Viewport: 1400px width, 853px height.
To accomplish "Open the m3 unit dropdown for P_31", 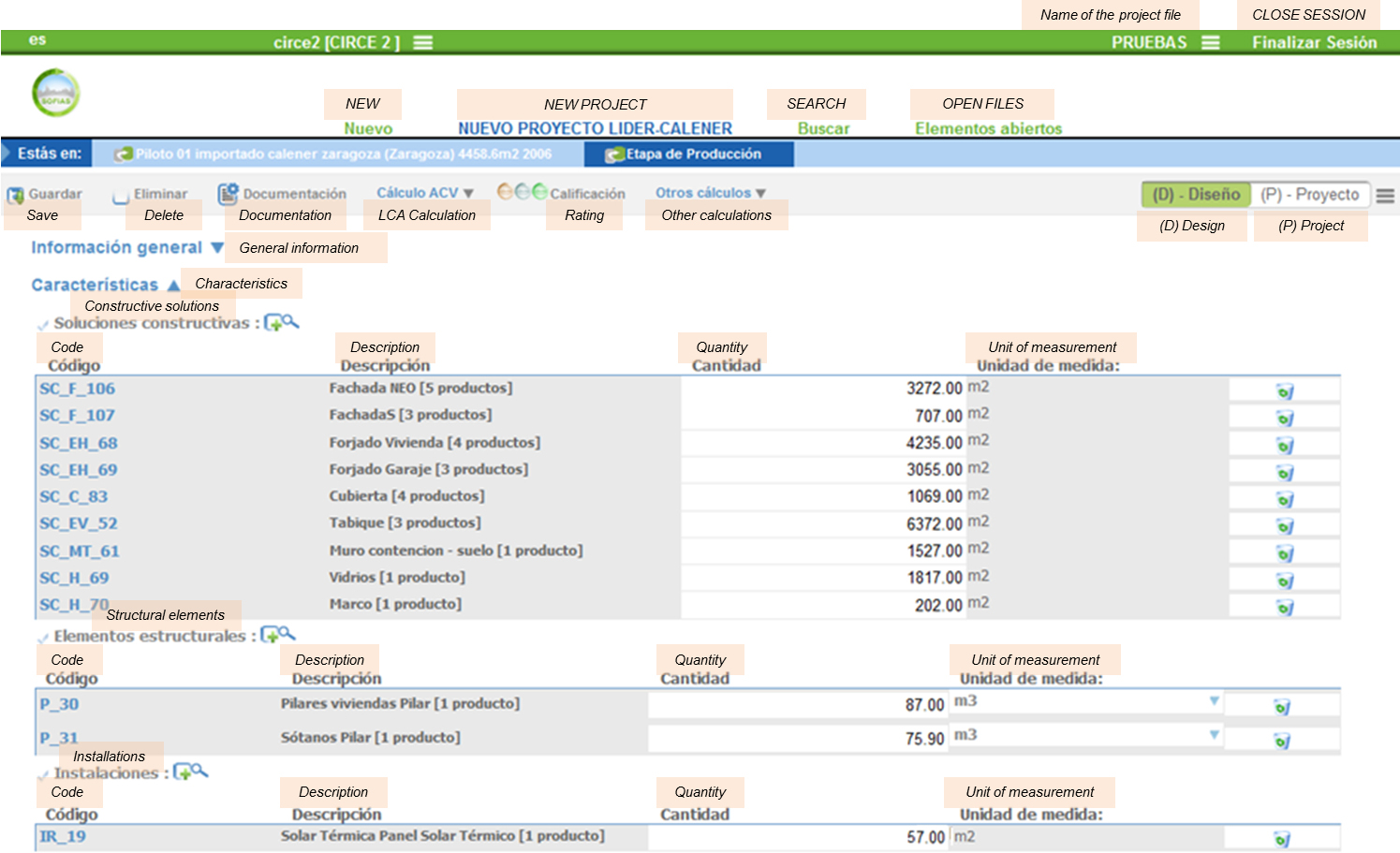I will coord(1215,735).
